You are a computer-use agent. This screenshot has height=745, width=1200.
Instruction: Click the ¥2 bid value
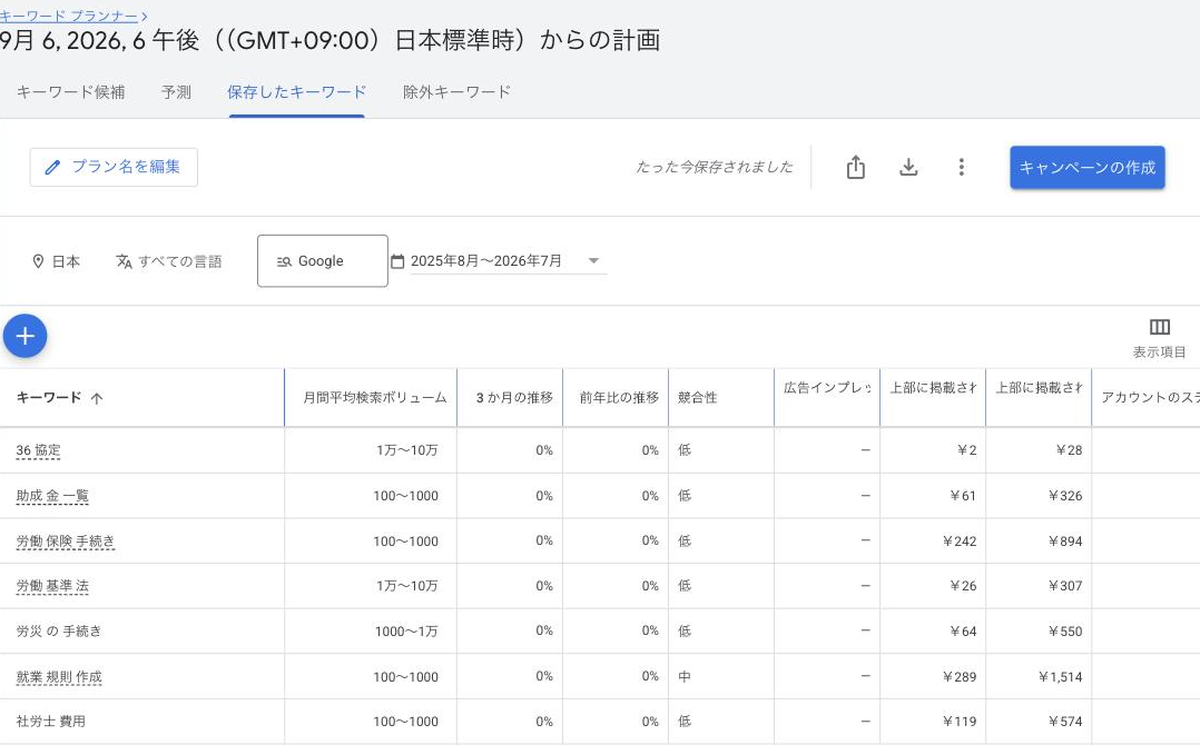(x=966, y=451)
